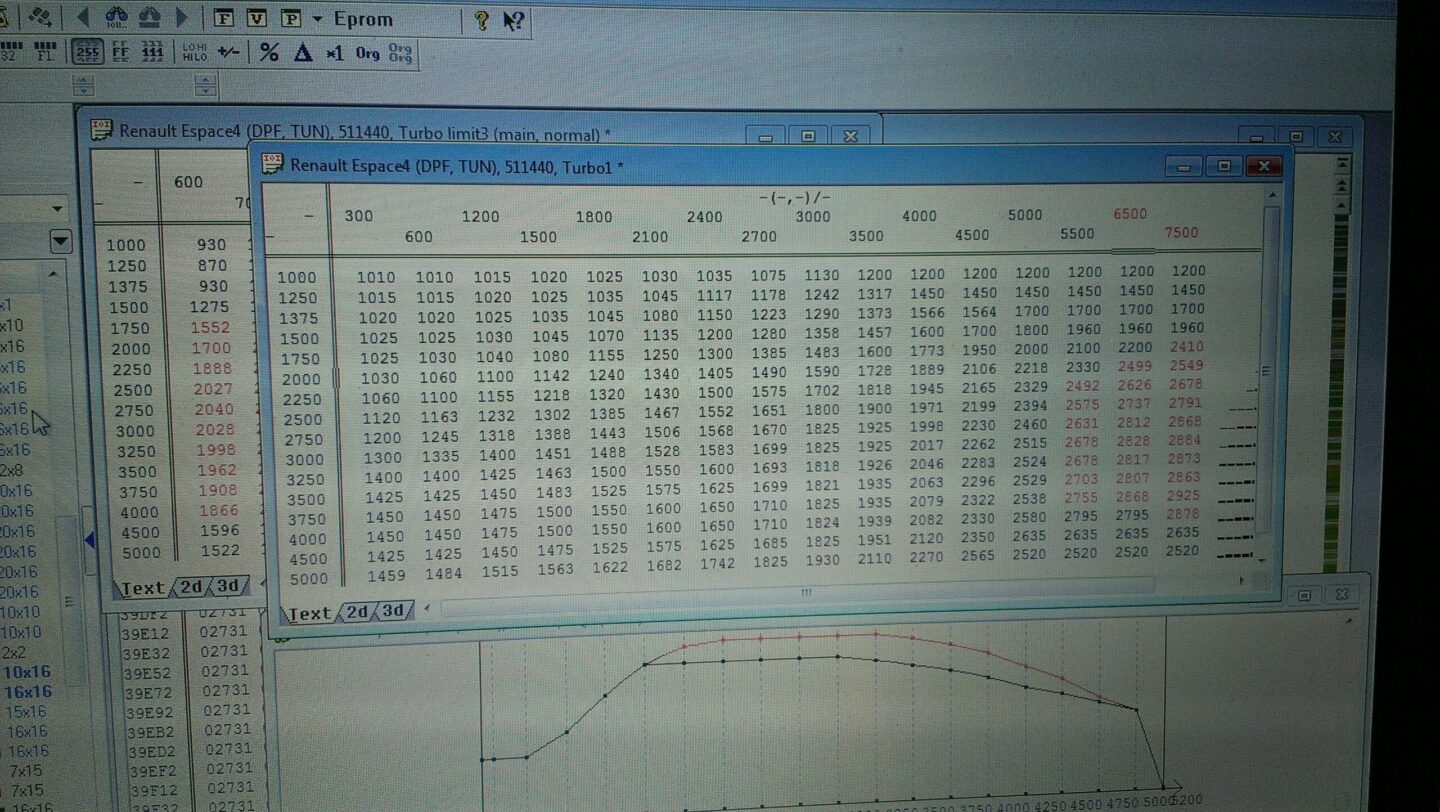Click the percent display mode icon

click(x=268, y=53)
